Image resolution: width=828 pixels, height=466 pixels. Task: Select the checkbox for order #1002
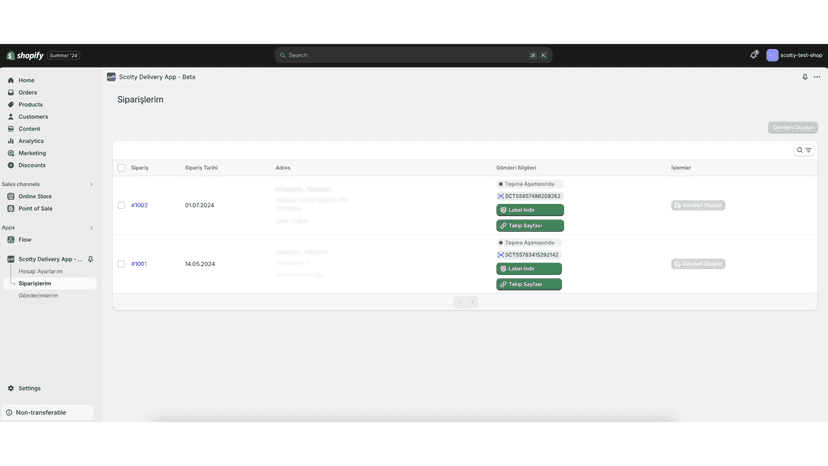pyautogui.click(x=121, y=206)
